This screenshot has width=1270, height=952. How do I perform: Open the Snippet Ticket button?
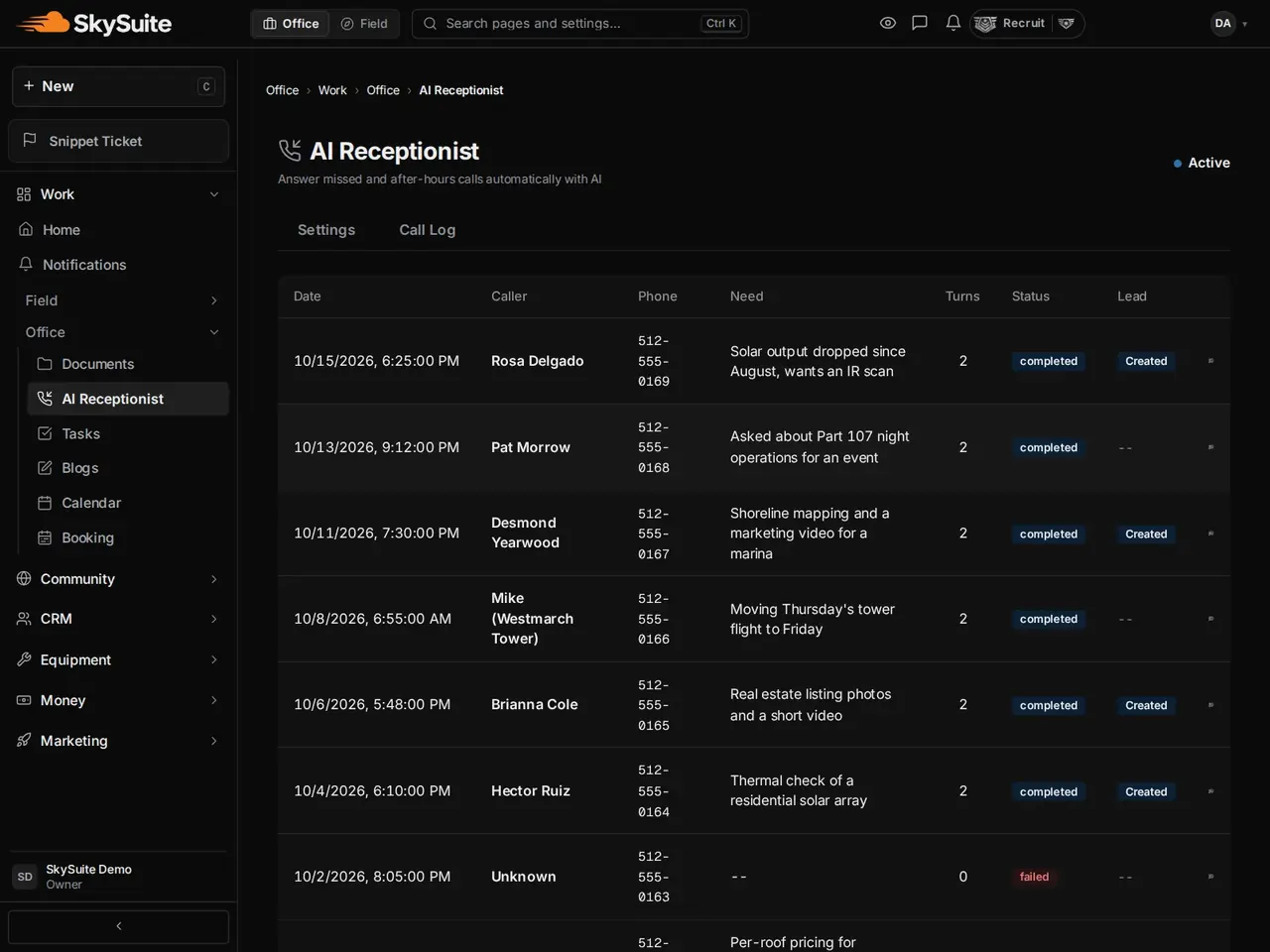pyautogui.click(x=118, y=141)
